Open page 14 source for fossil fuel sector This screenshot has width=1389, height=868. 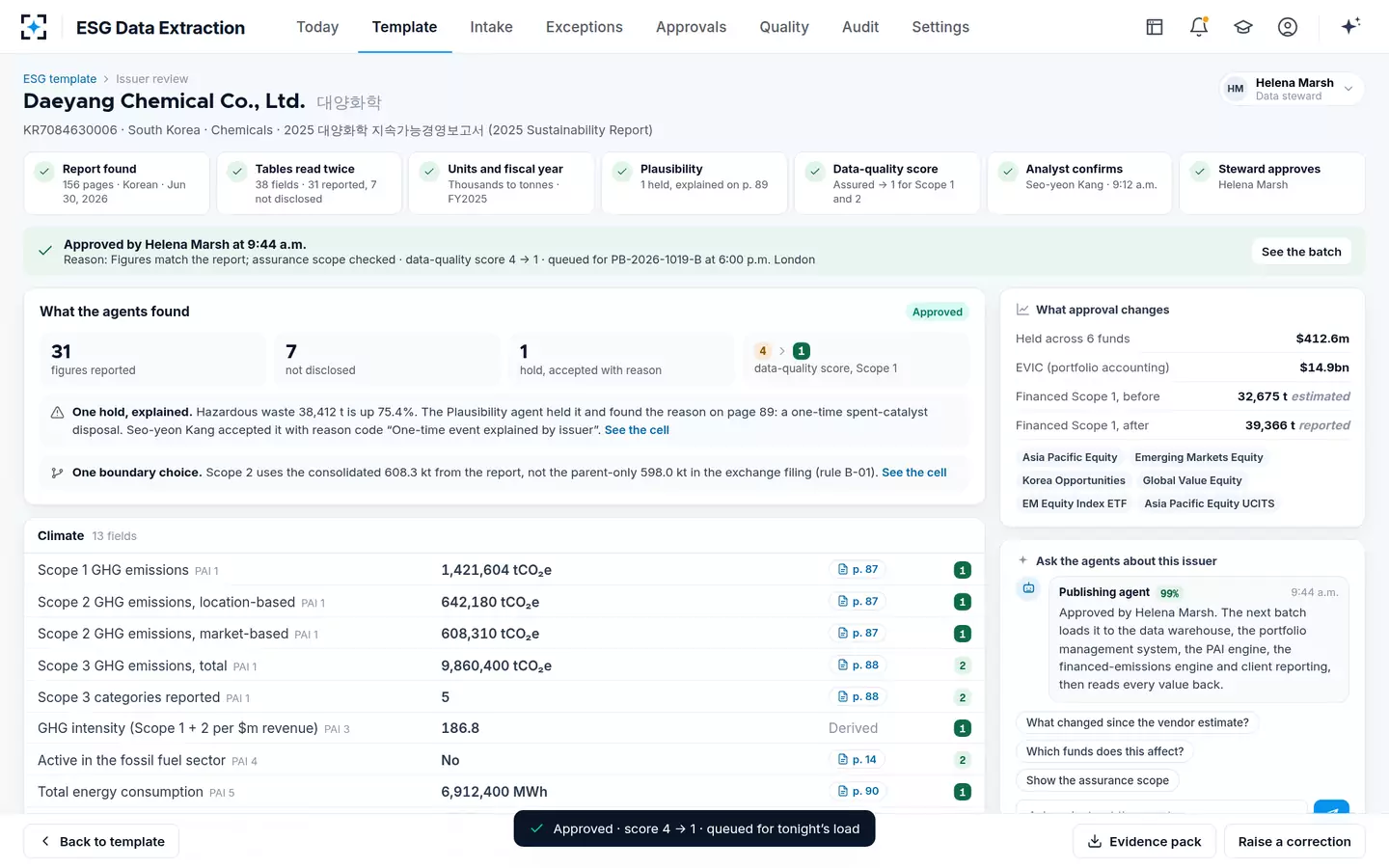(858, 760)
